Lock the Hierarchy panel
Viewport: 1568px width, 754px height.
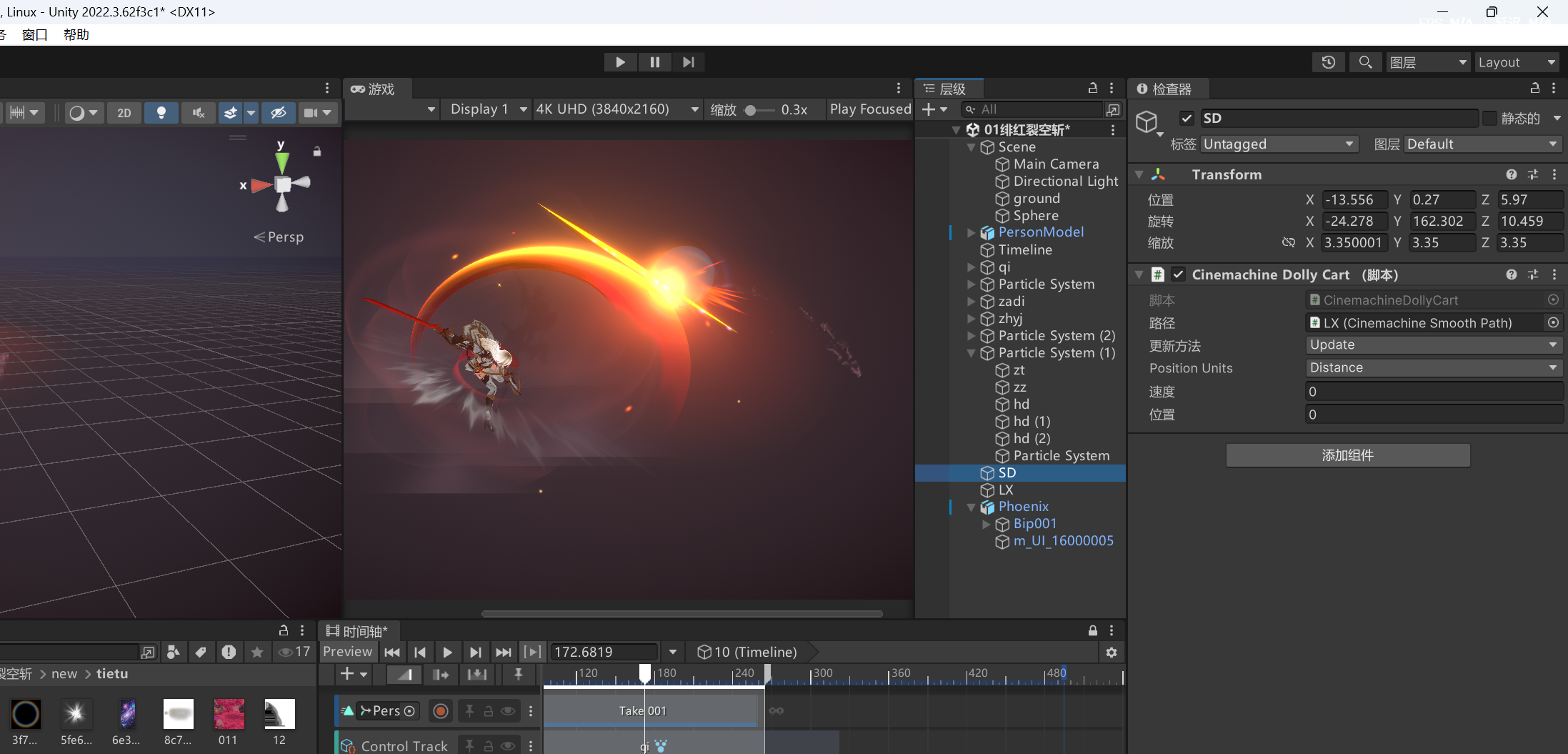pyautogui.click(x=1092, y=88)
